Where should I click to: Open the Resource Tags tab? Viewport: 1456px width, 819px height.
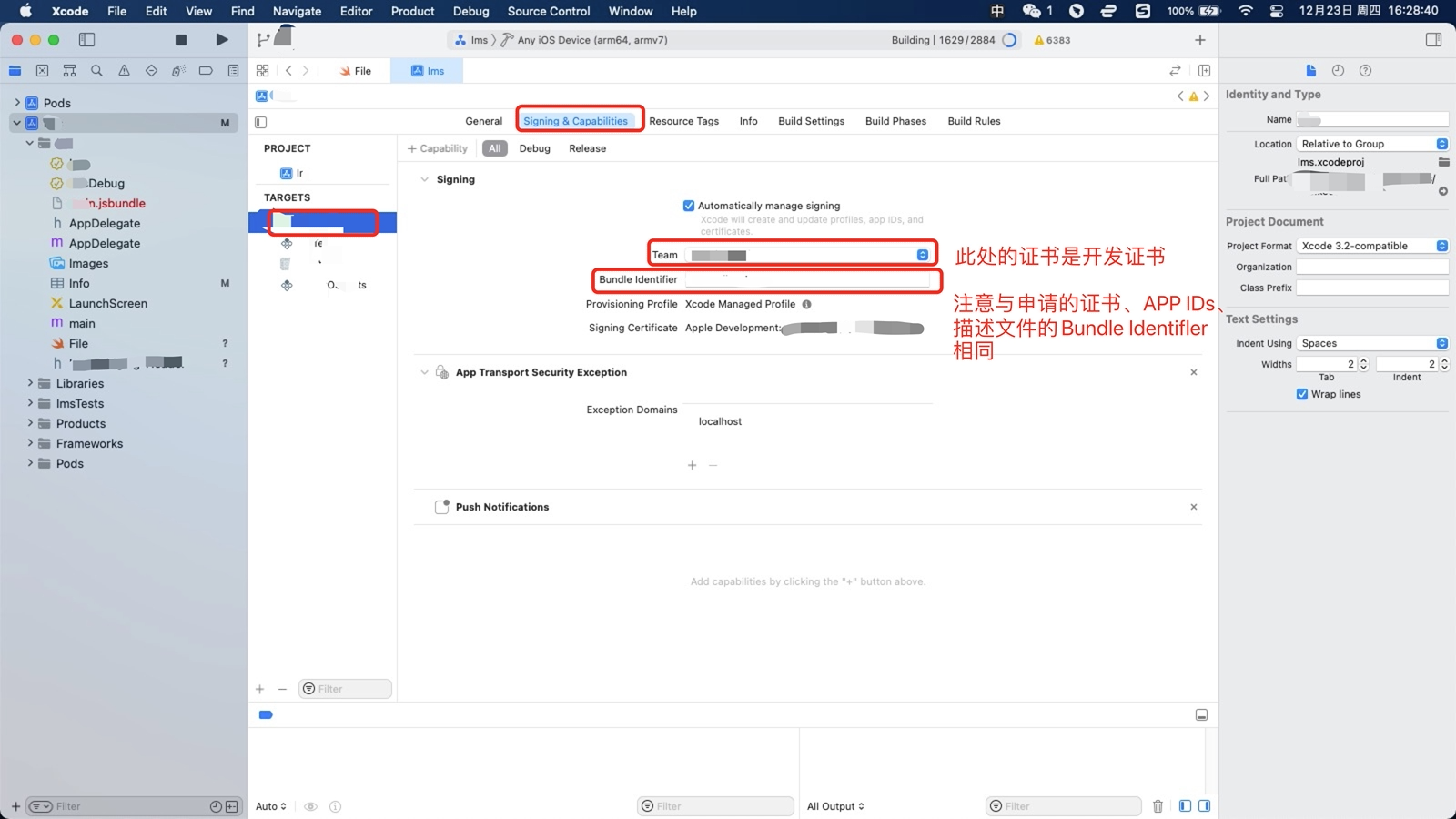pyautogui.click(x=683, y=121)
